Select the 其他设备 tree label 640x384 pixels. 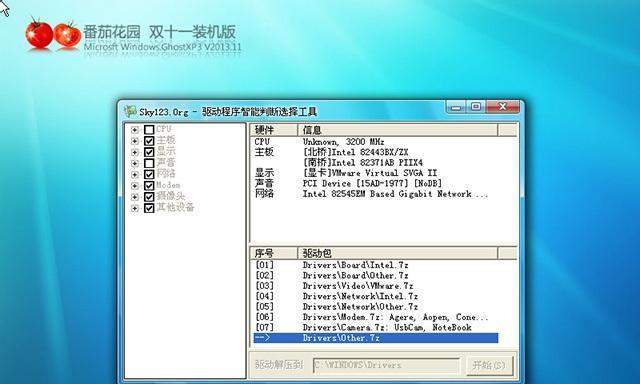[176, 207]
